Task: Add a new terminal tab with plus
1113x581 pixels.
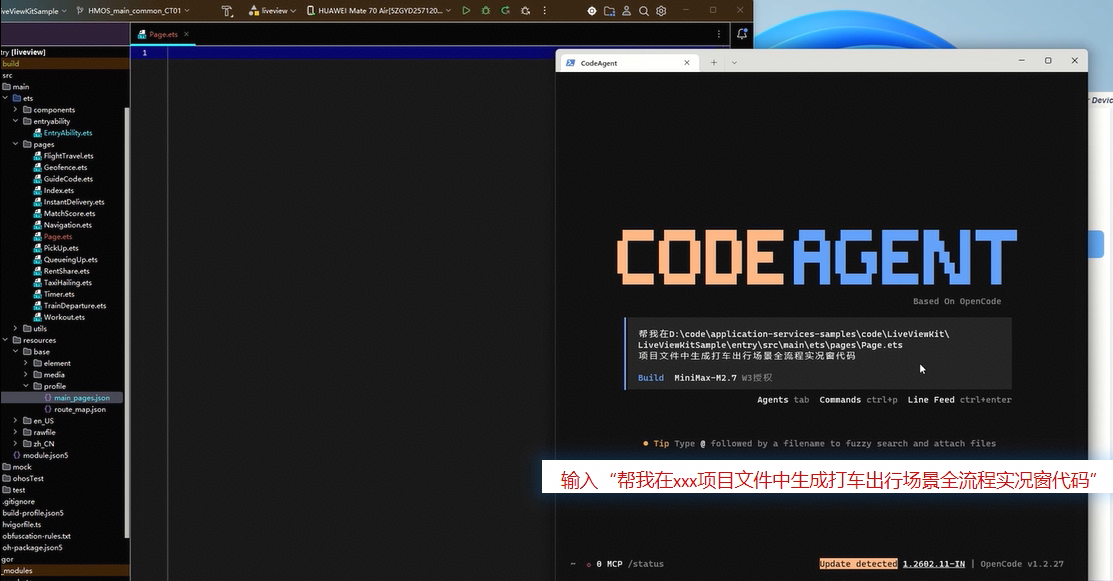Action: point(714,62)
